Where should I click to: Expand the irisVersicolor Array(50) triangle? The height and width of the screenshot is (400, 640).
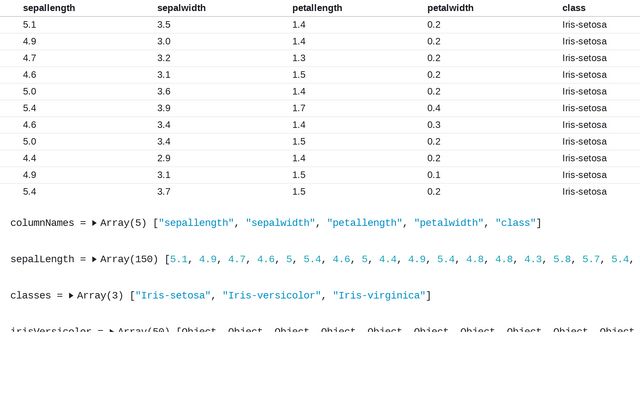point(112,330)
